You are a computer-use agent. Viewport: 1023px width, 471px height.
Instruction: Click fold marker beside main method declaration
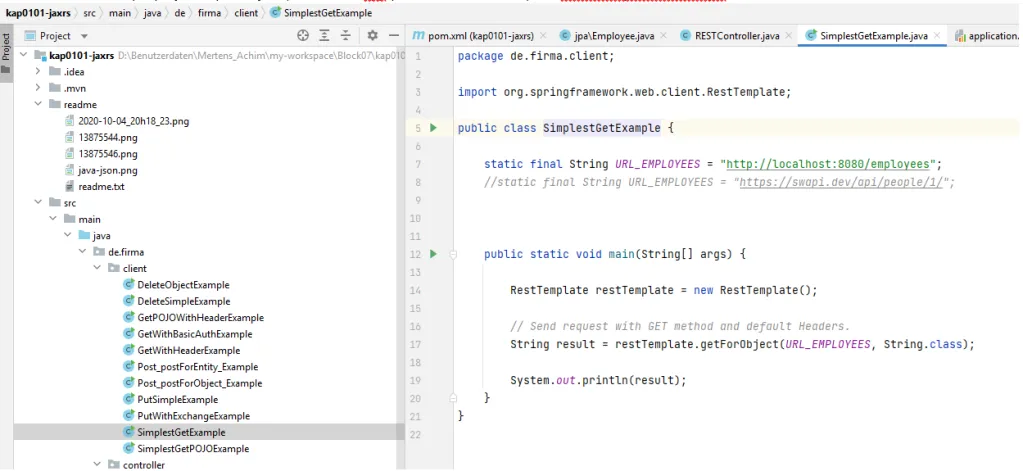point(453,254)
